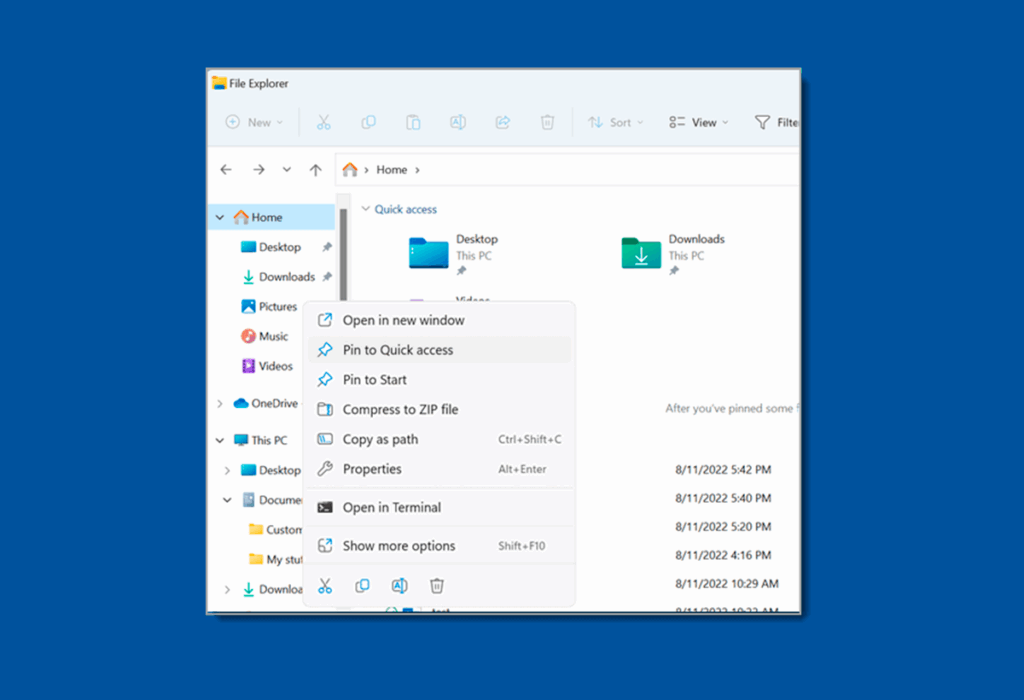Select the Cut scissors icon in the context menu
Screen dimensions: 1024x700
click(x=324, y=585)
